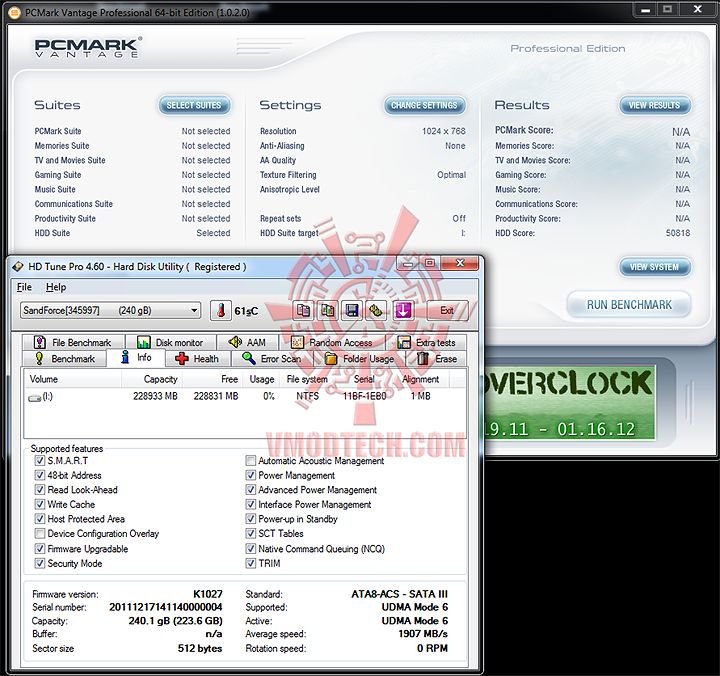Minimize the PCMark Vantage window
Screen dimensions: 720x676
coord(646,10)
